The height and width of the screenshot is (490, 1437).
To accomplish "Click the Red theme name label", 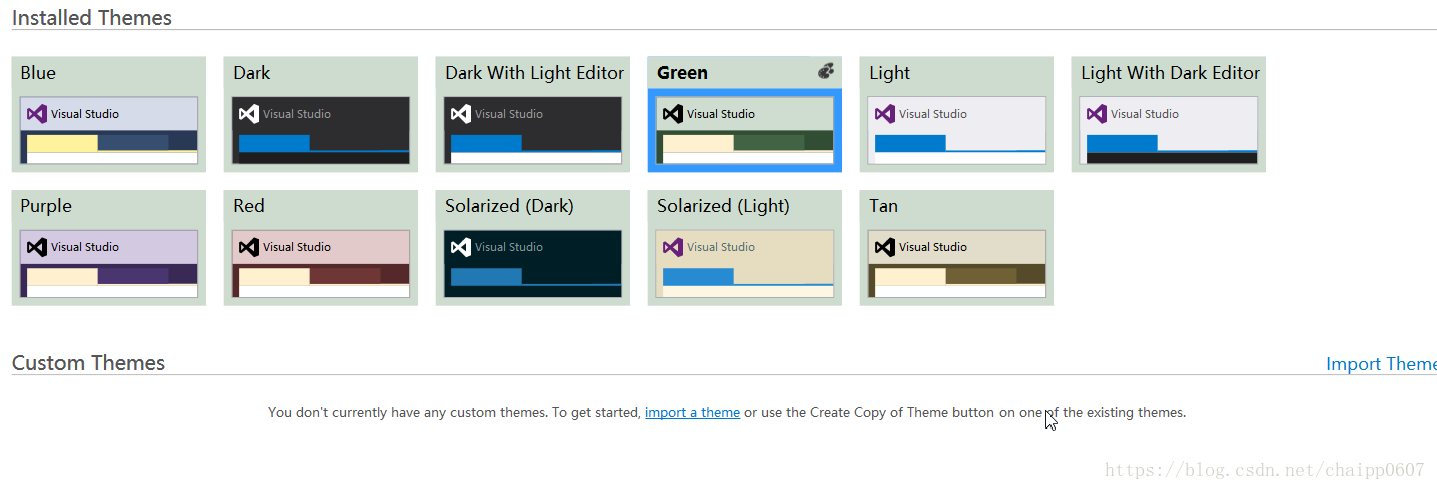I will tap(249, 206).
